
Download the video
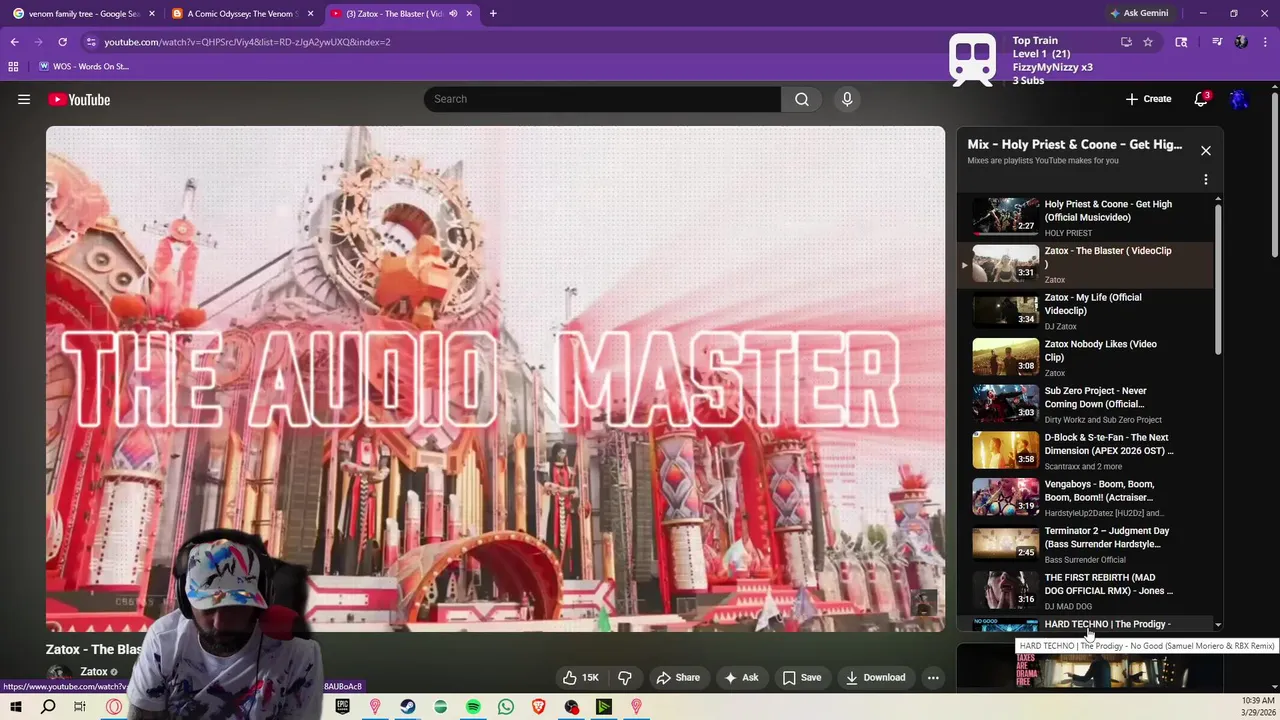pos(875,677)
